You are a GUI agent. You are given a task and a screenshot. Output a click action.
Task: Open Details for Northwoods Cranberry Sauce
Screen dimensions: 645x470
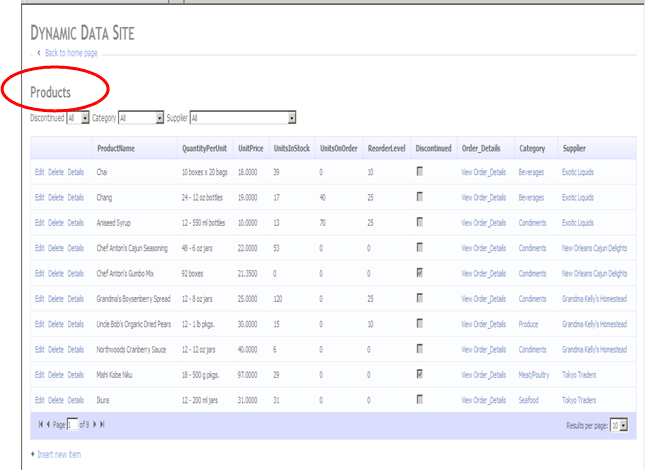click(76, 350)
